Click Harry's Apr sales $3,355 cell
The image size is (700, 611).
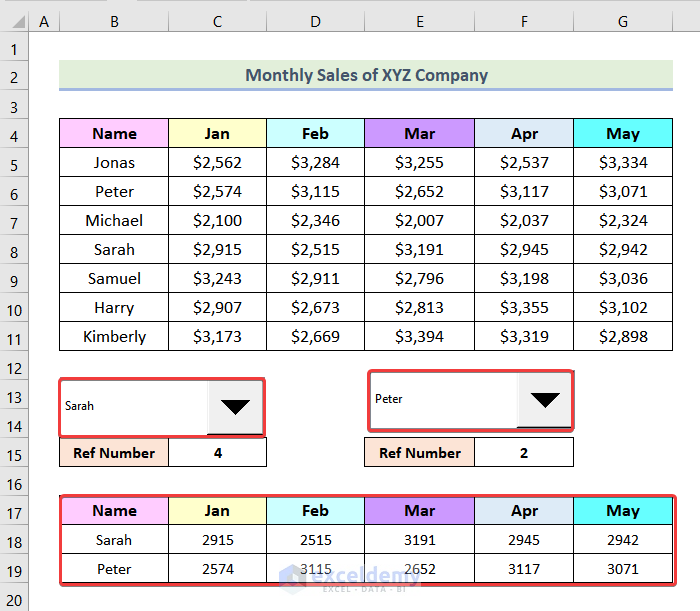(524, 307)
